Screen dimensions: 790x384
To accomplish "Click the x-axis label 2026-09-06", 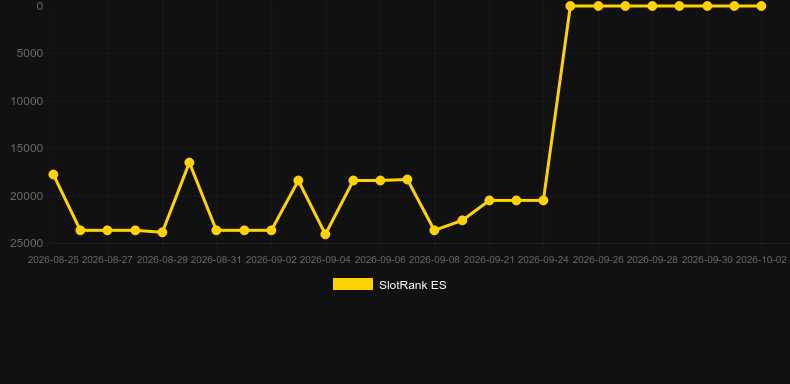I will pyautogui.click(x=380, y=260).
